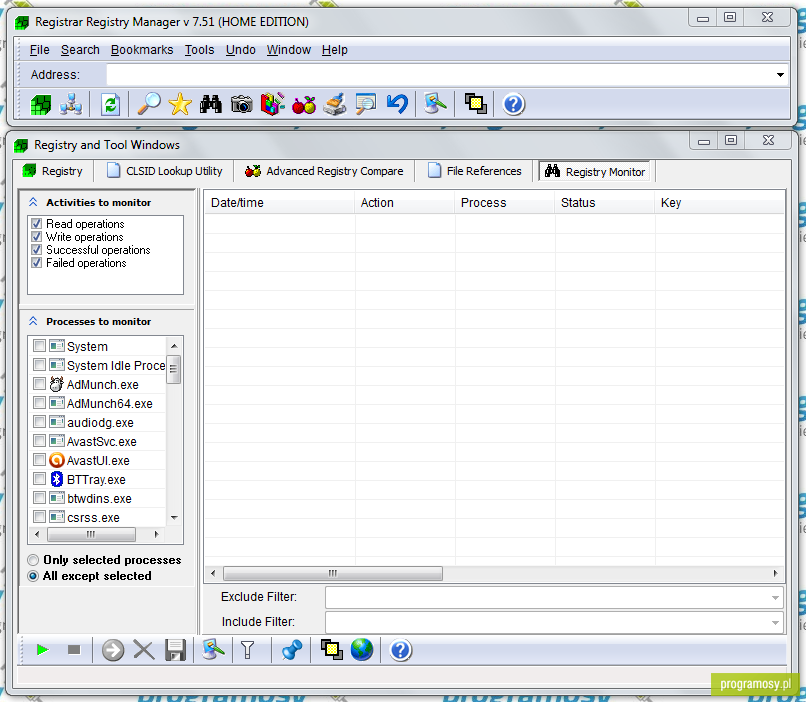This screenshot has height=702, width=806.
Task: Open the apples registry compare icon
Action: pyautogui.click(x=304, y=104)
